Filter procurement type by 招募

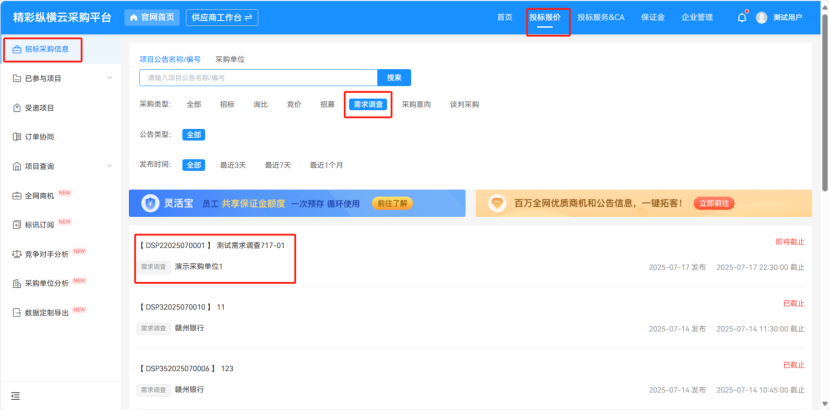(x=327, y=105)
